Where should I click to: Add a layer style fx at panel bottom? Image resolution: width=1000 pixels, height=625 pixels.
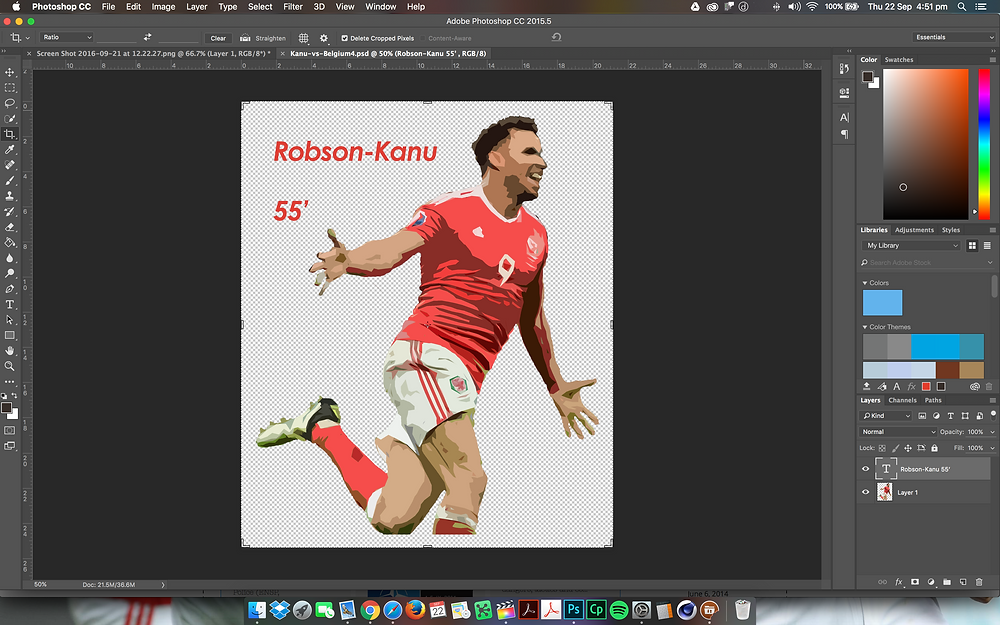pos(899,582)
